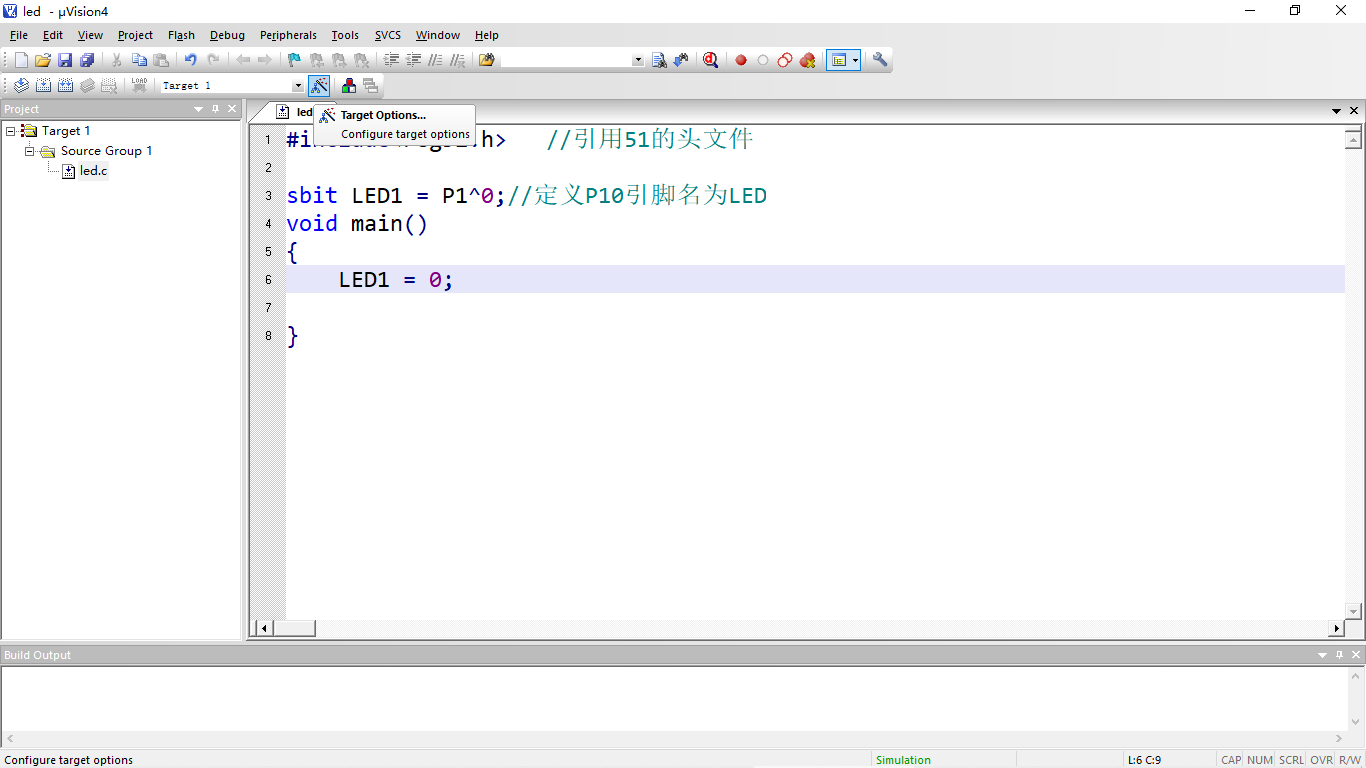Navigate backwards with left arrow icon
The width and height of the screenshot is (1366, 768).
(x=243, y=60)
